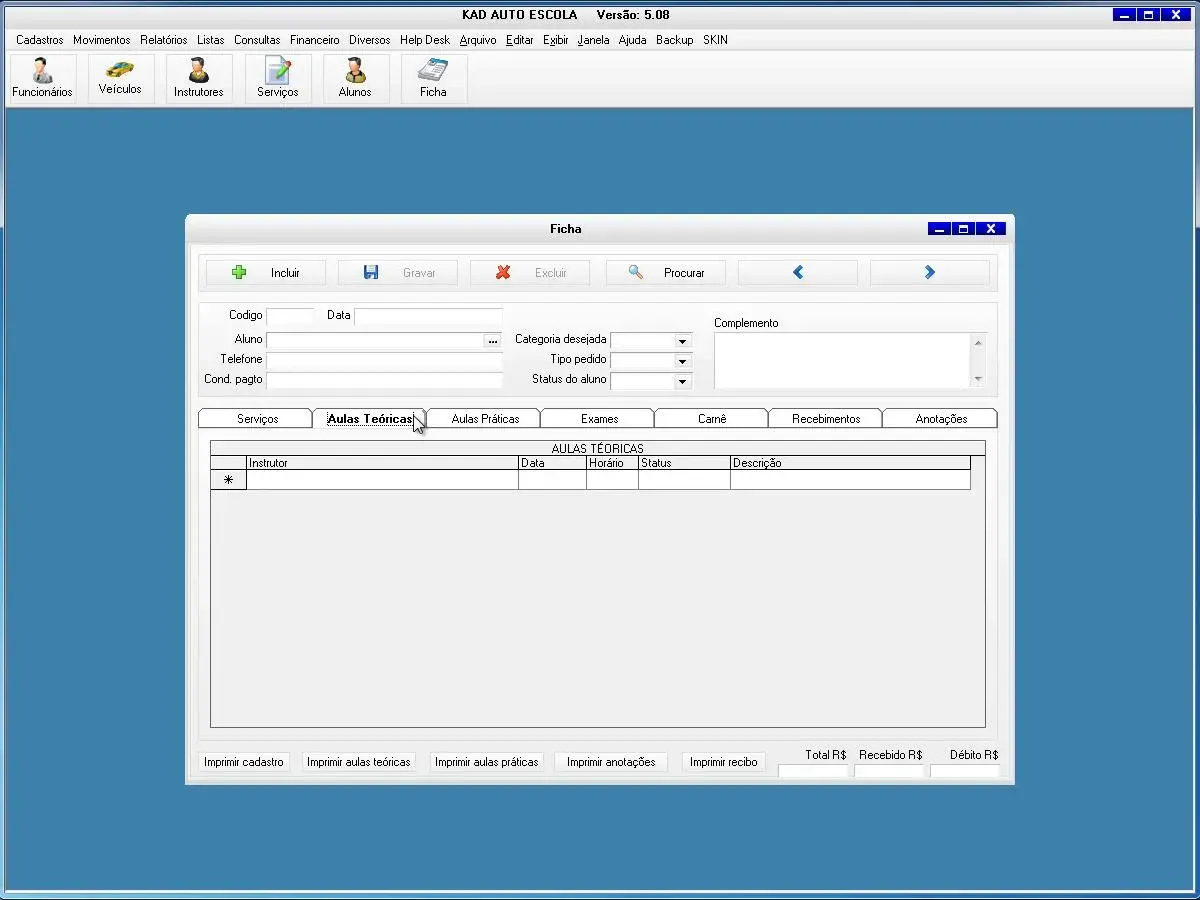Open the Alunos toolbar icon
Screen dimensions: 1200x900
(355, 78)
